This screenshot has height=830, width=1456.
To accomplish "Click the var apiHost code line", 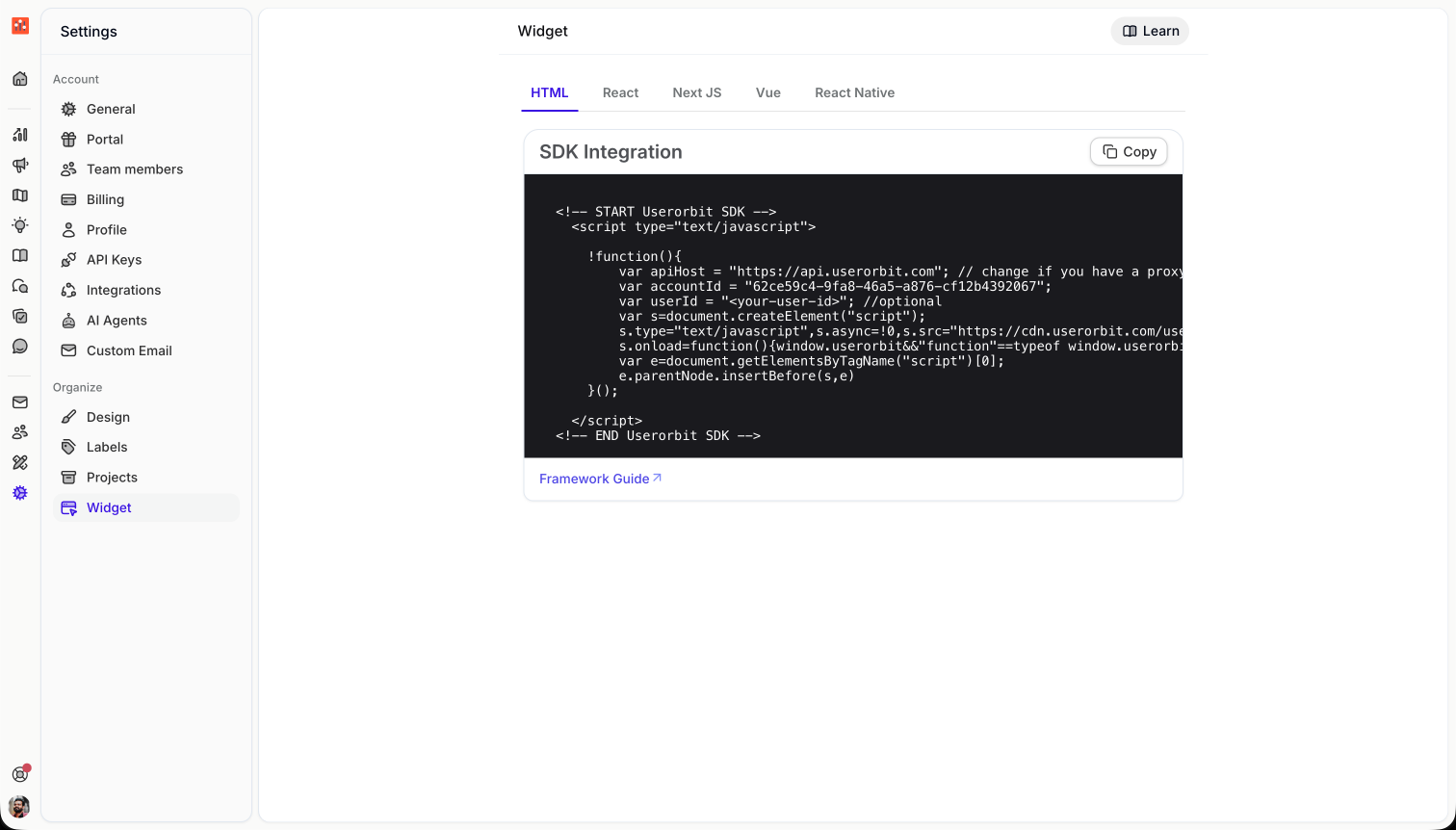I will pyautogui.click(x=900, y=272).
